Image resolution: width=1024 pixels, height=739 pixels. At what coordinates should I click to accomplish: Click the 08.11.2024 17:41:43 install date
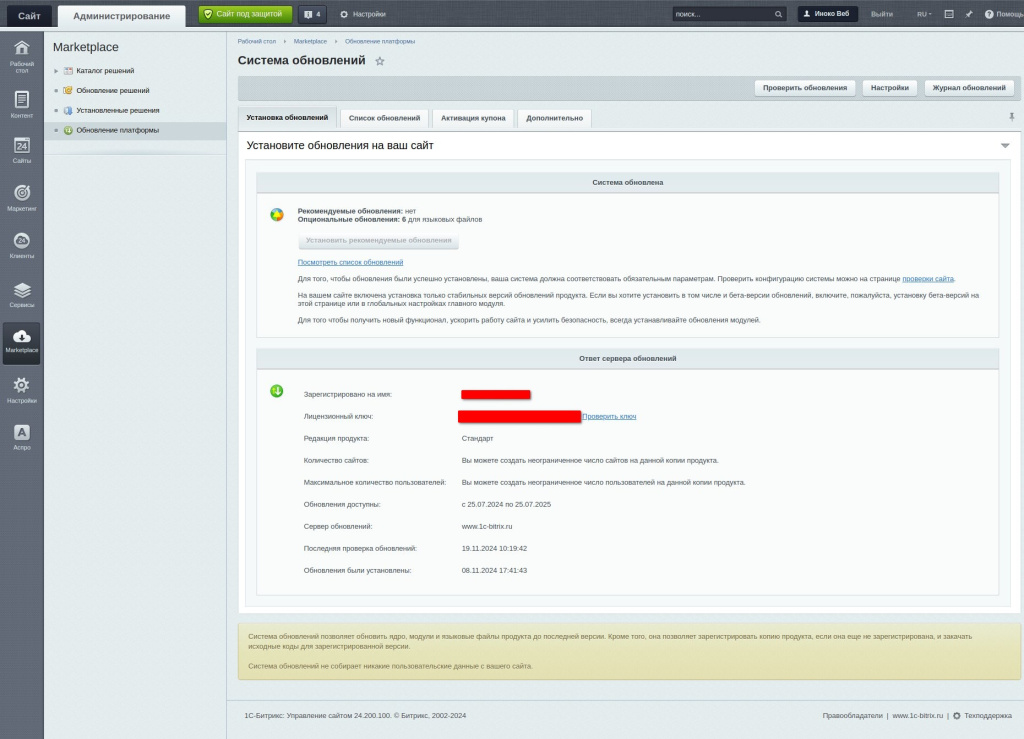[494, 571]
